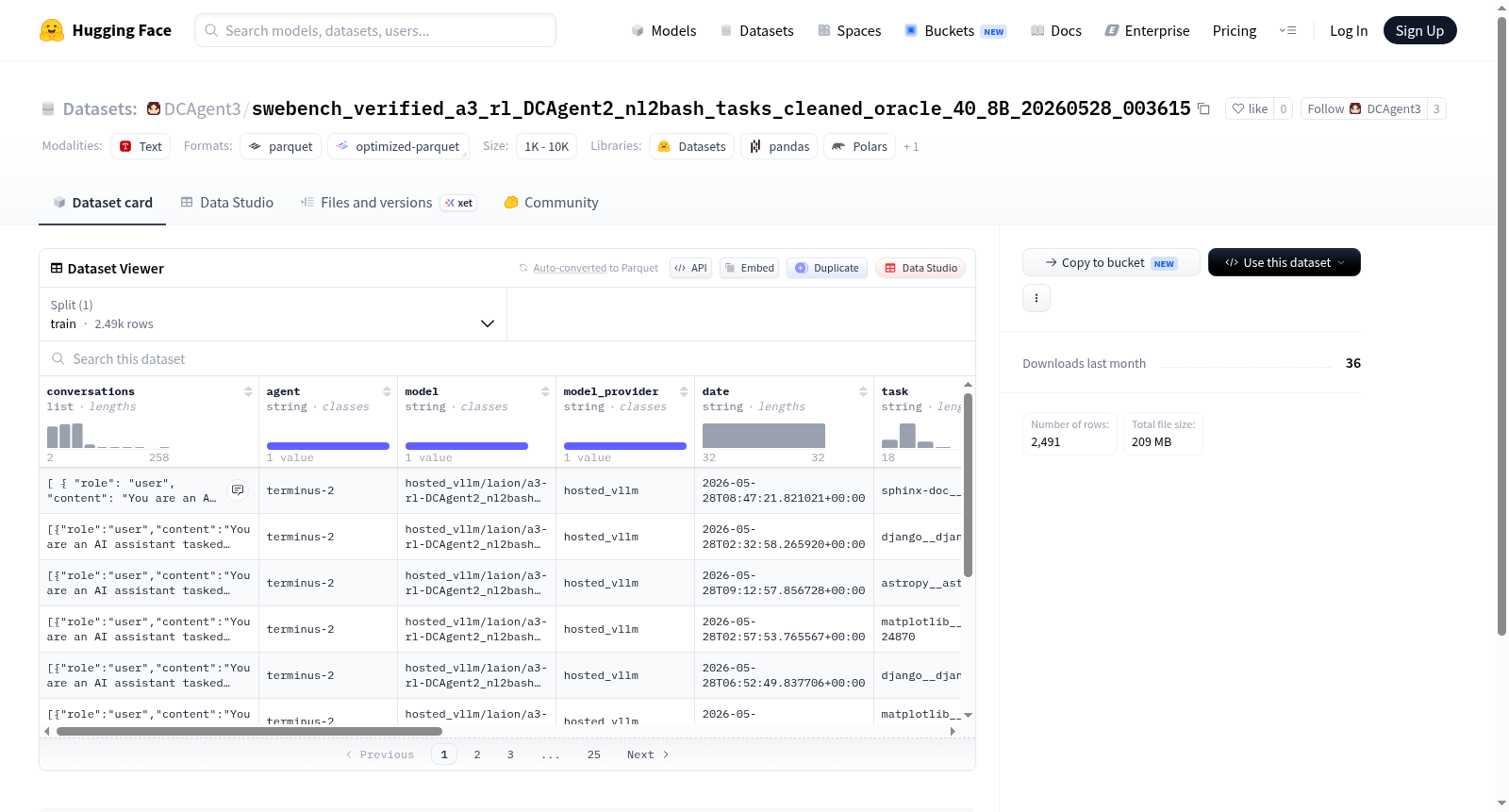
Task: Click the date lengths histogram bar
Action: click(x=764, y=436)
